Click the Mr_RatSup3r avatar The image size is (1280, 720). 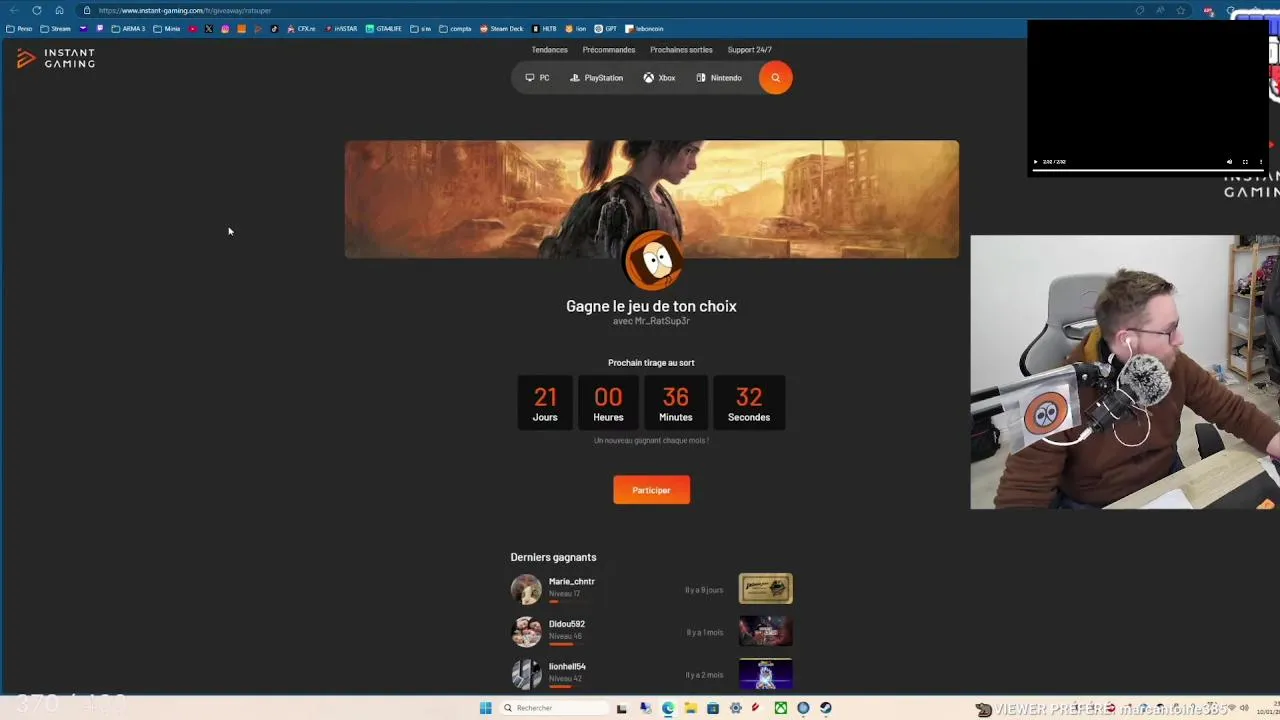[x=652, y=261]
